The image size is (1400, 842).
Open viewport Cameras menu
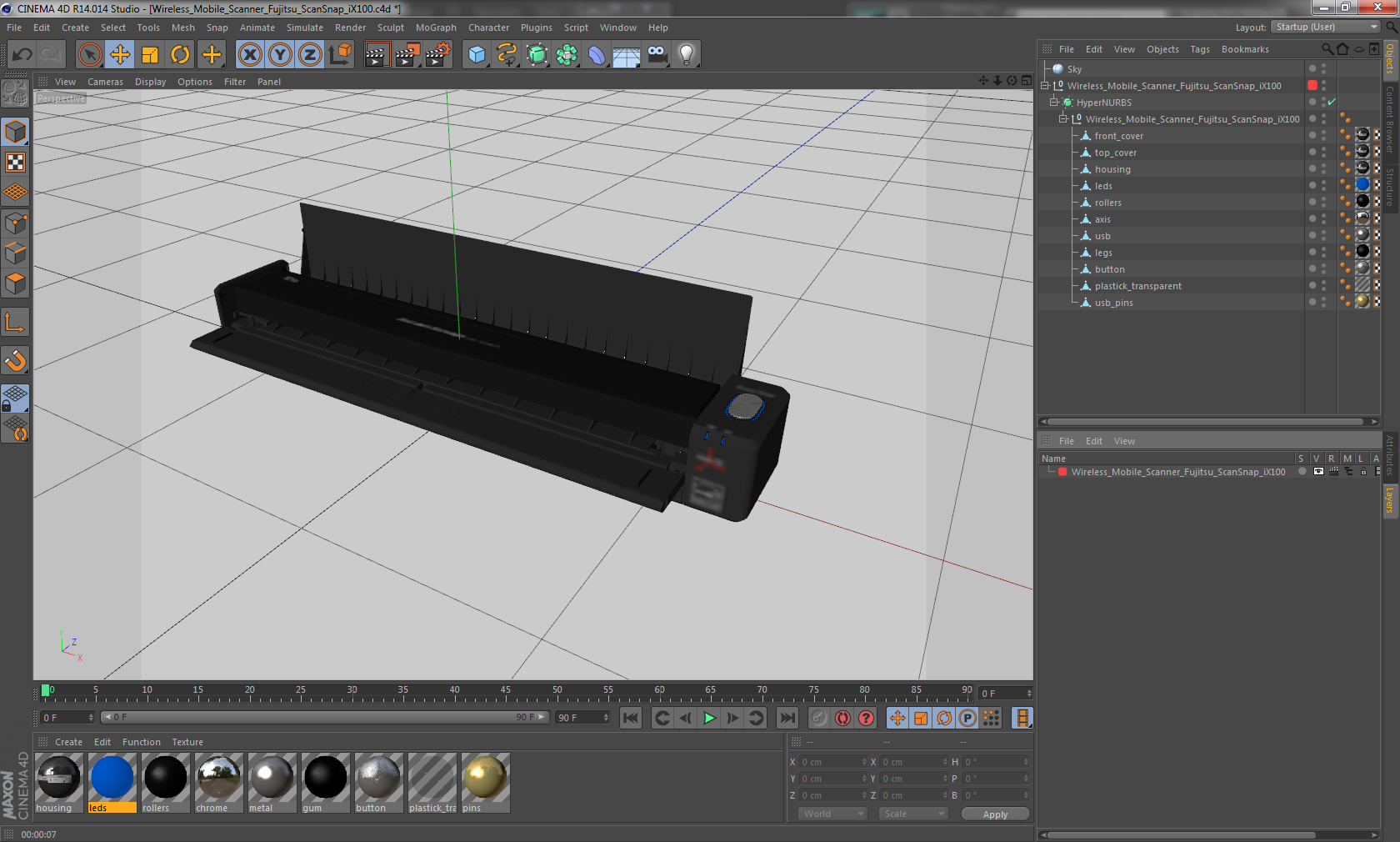tap(105, 82)
